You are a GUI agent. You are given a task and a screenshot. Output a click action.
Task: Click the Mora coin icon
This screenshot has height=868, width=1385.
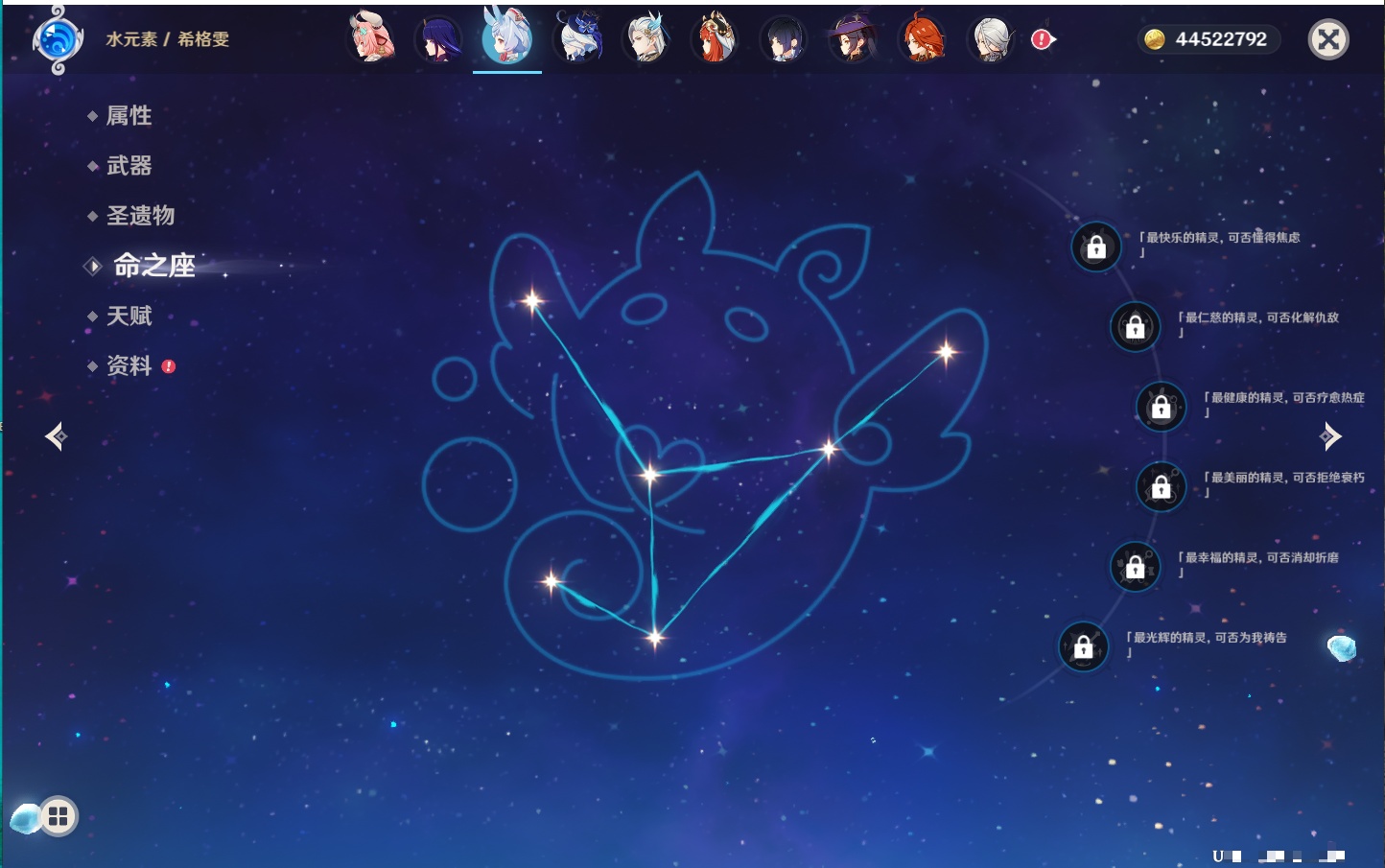[x=1154, y=39]
